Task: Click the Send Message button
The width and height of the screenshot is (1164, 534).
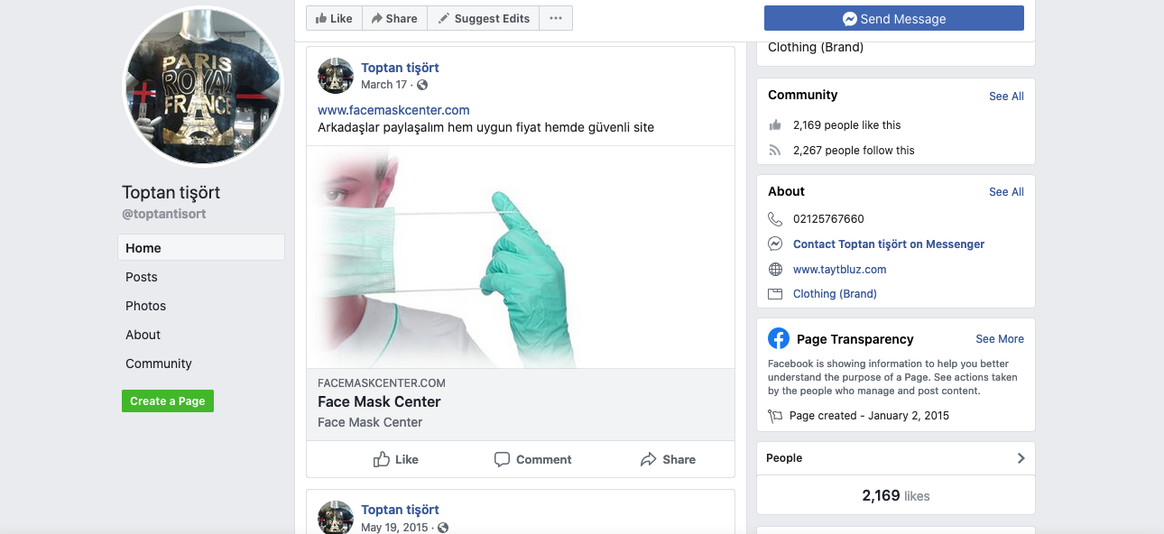Action: [x=894, y=19]
